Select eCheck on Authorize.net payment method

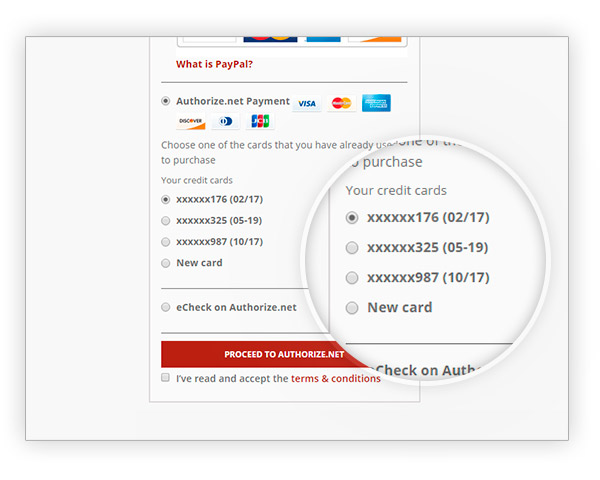pyautogui.click(x=165, y=307)
